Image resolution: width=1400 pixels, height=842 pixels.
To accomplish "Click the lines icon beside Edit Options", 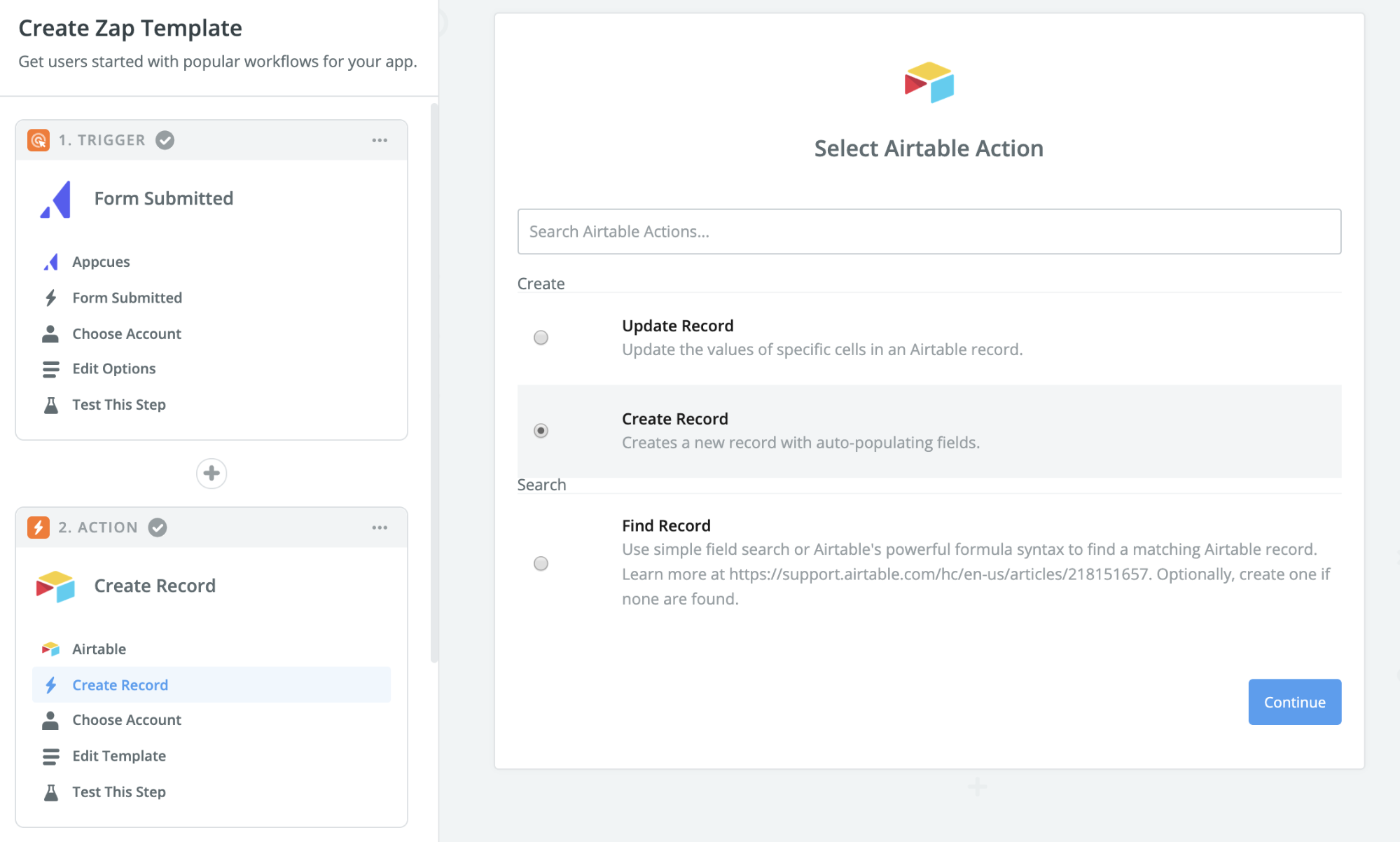I will coord(50,369).
